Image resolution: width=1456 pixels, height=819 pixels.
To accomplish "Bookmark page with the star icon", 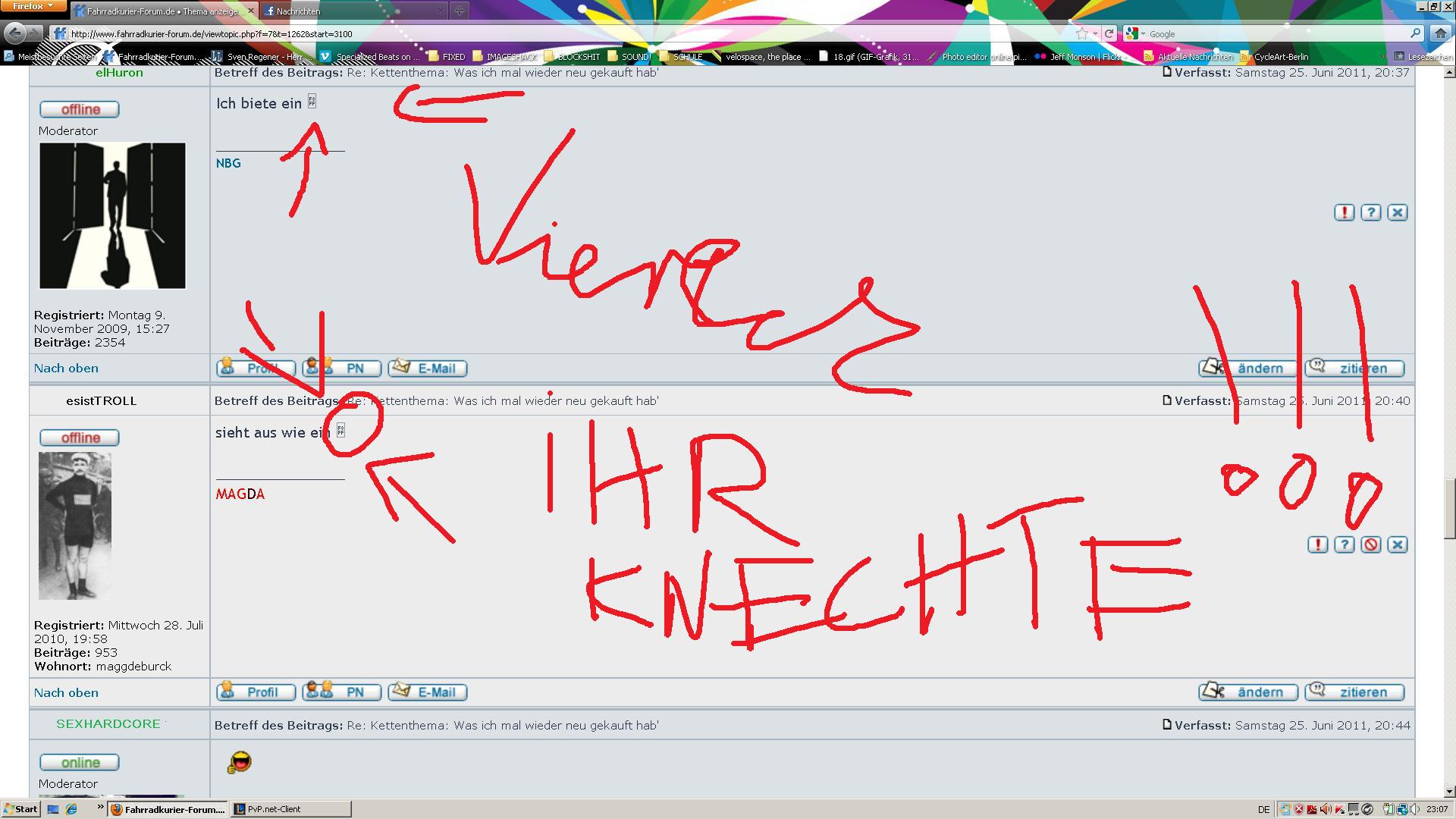I will (x=1081, y=33).
